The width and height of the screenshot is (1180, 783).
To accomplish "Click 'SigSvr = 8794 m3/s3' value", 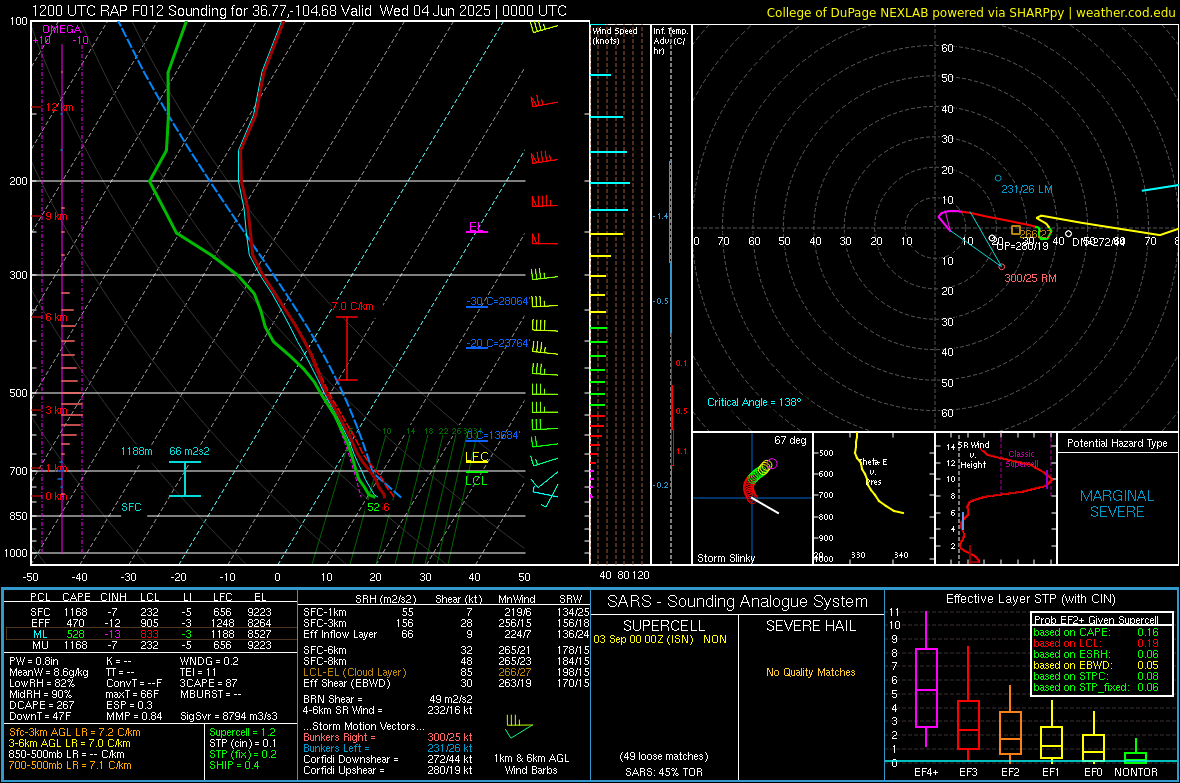I will pyautogui.click(x=229, y=716).
